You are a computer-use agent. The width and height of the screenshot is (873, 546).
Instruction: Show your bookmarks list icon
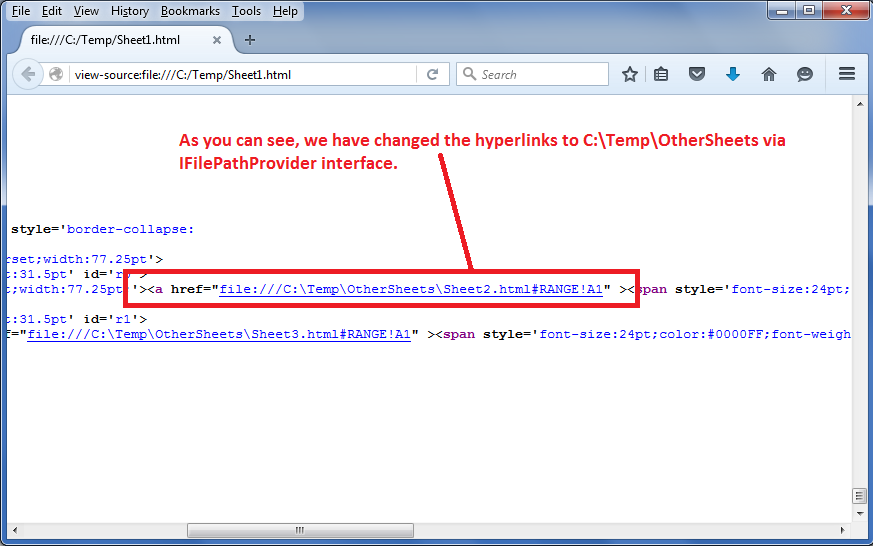coord(662,74)
